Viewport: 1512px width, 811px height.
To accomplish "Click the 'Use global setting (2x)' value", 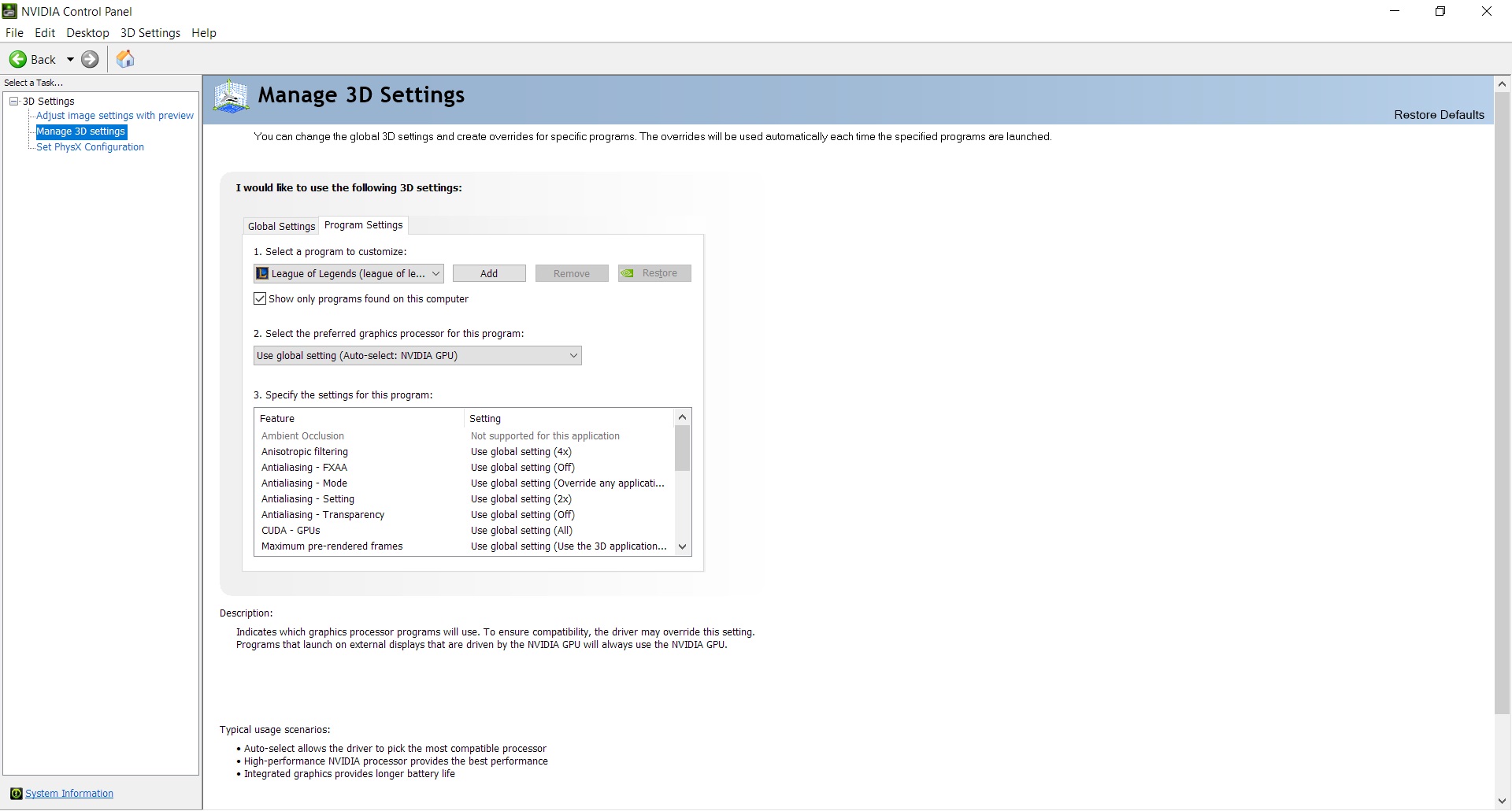I will (521, 499).
